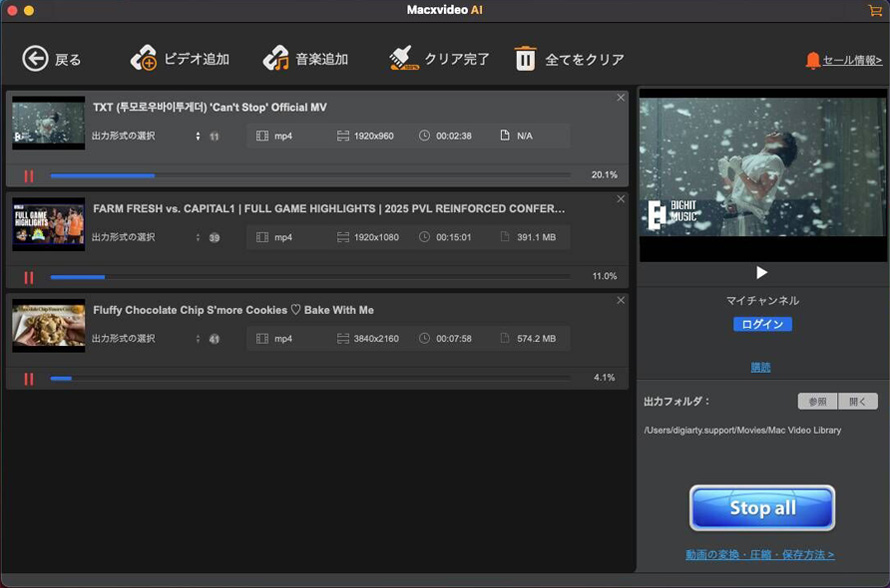Go back using the 戻る arrow icon

click(35, 57)
